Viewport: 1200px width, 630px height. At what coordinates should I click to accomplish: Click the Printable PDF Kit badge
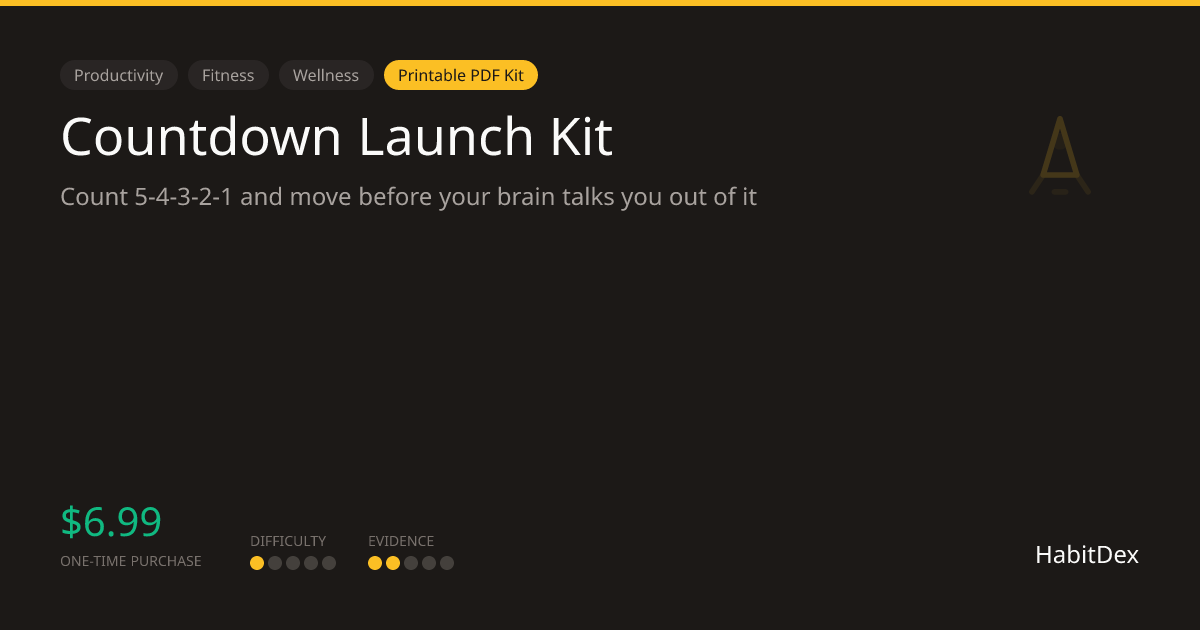(461, 75)
